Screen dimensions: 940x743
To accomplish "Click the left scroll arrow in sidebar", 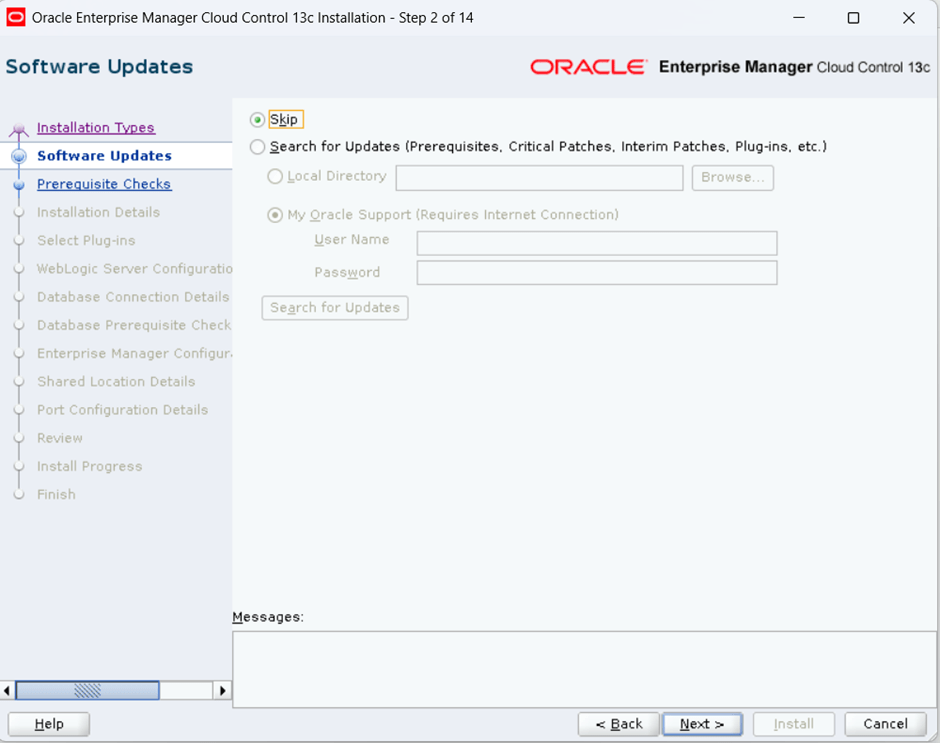I will [8, 690].
